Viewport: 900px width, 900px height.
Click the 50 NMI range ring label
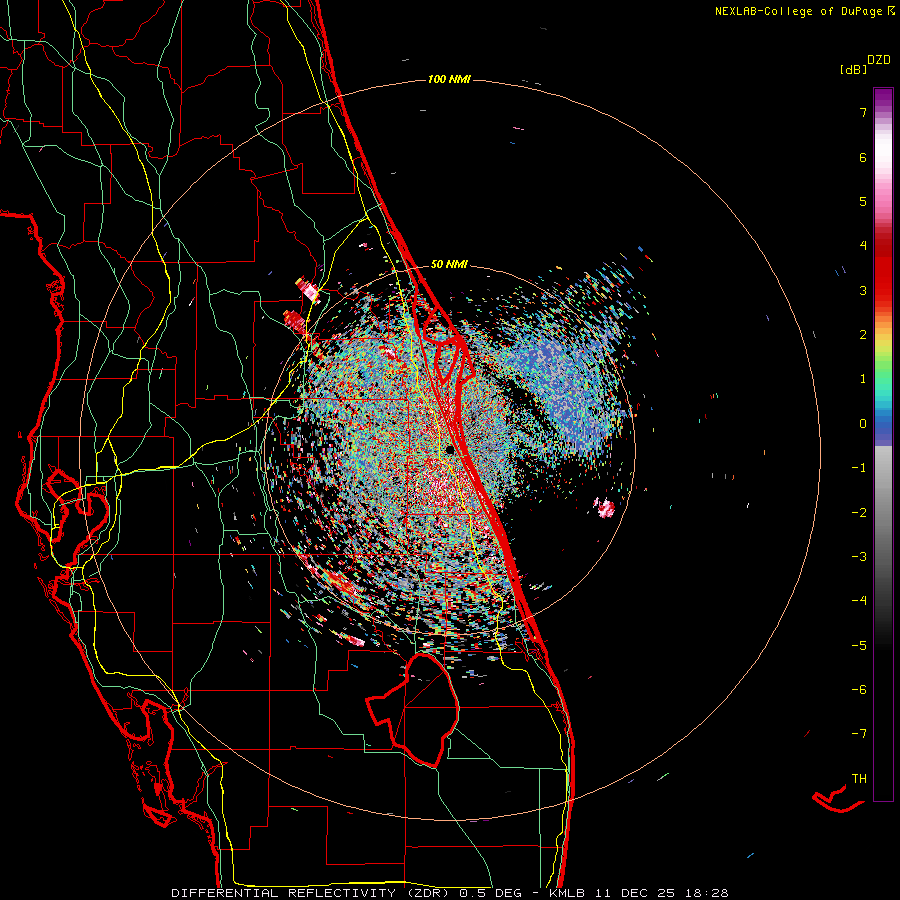[449, 265]
